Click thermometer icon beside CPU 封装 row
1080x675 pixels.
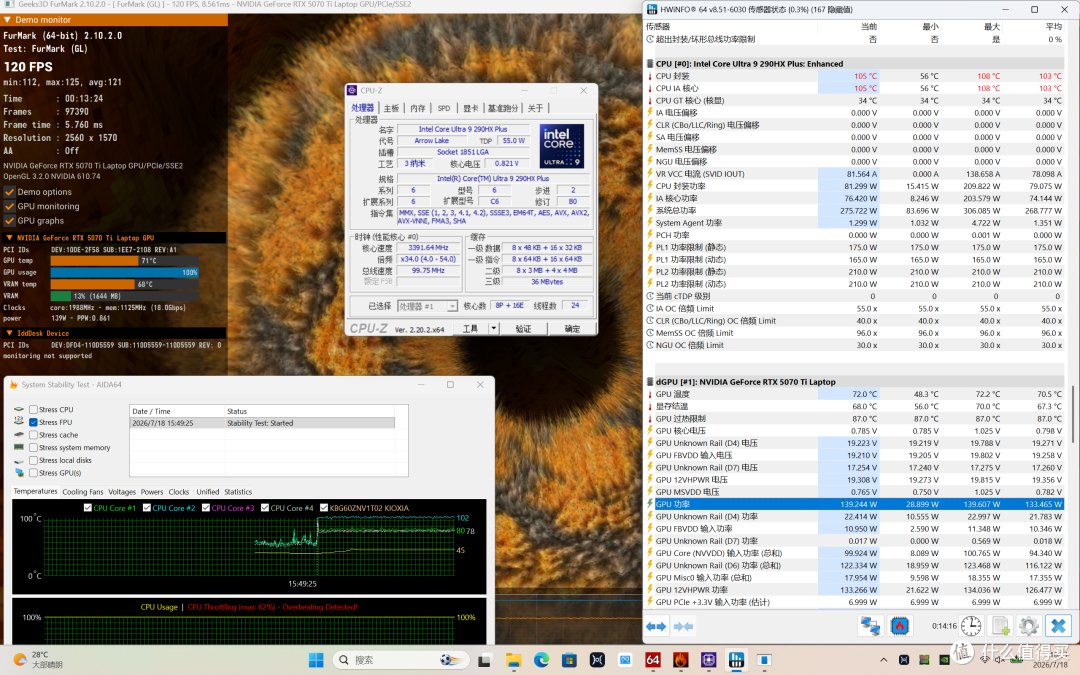point(650,76)
